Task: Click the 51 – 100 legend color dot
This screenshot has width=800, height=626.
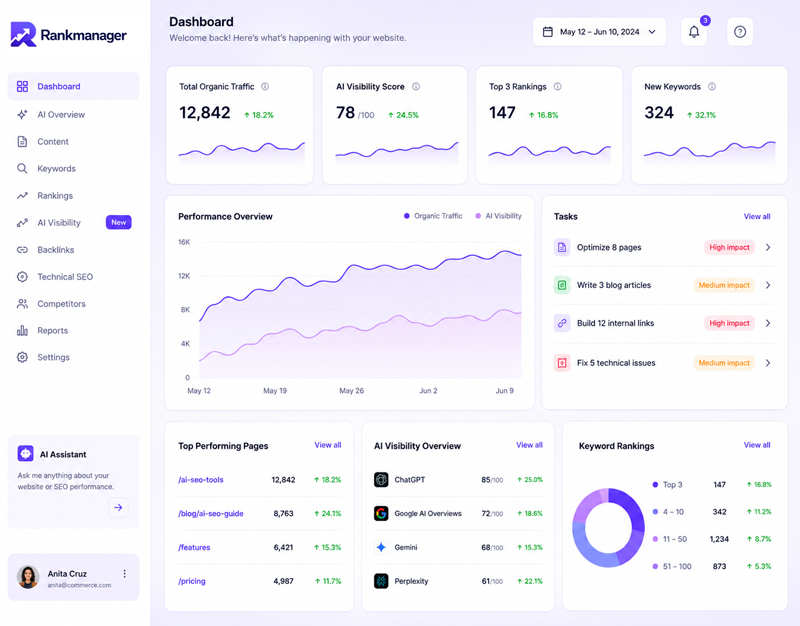Action: point(655,566)
